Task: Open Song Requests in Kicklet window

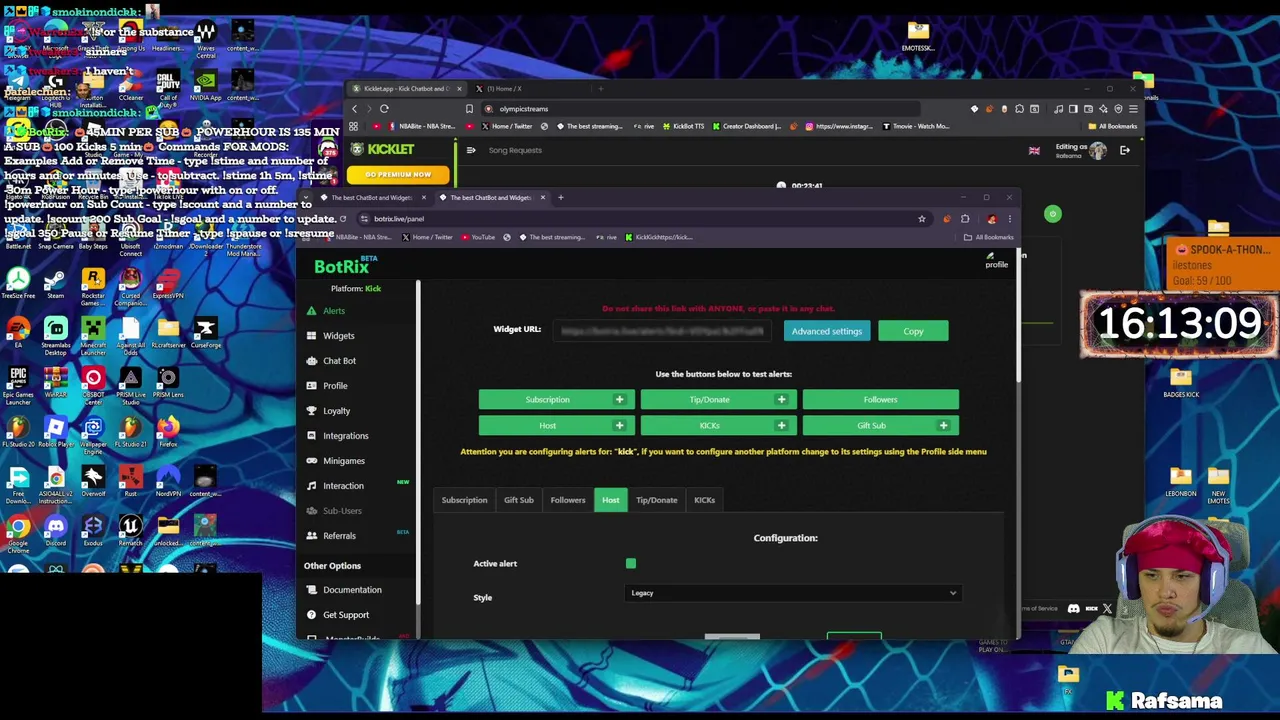Action: (x=515, y=151)
